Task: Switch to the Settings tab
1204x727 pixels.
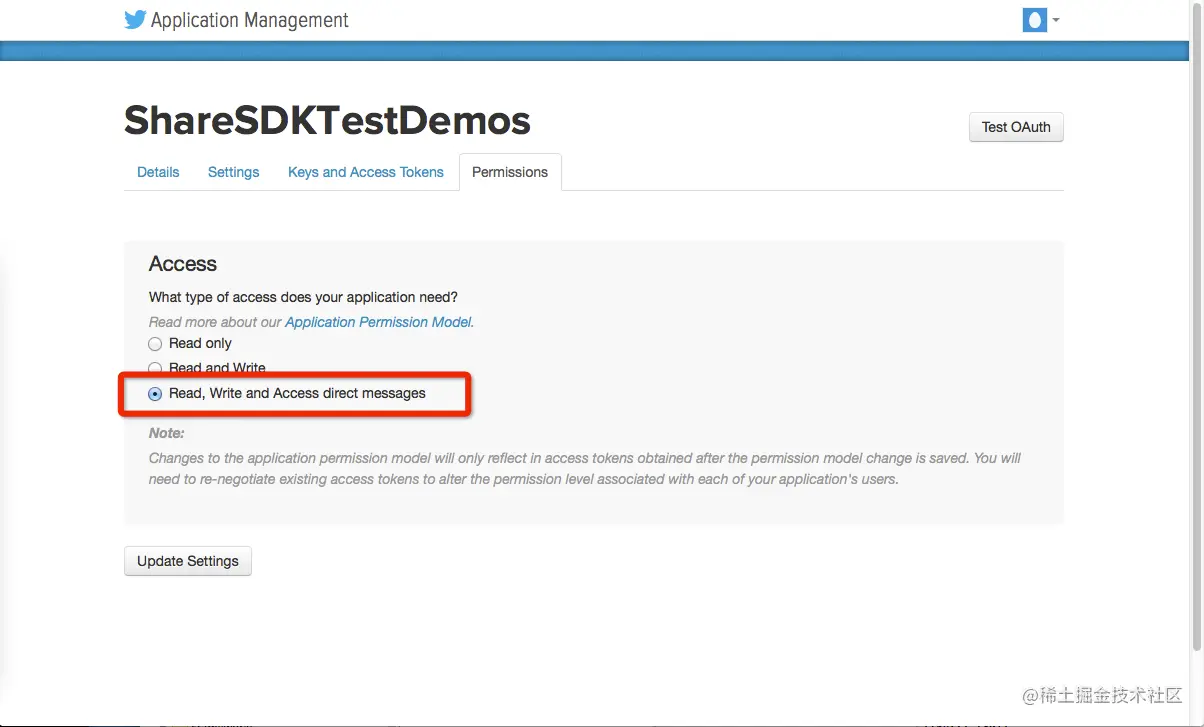Action: click(x=234, y=172)
